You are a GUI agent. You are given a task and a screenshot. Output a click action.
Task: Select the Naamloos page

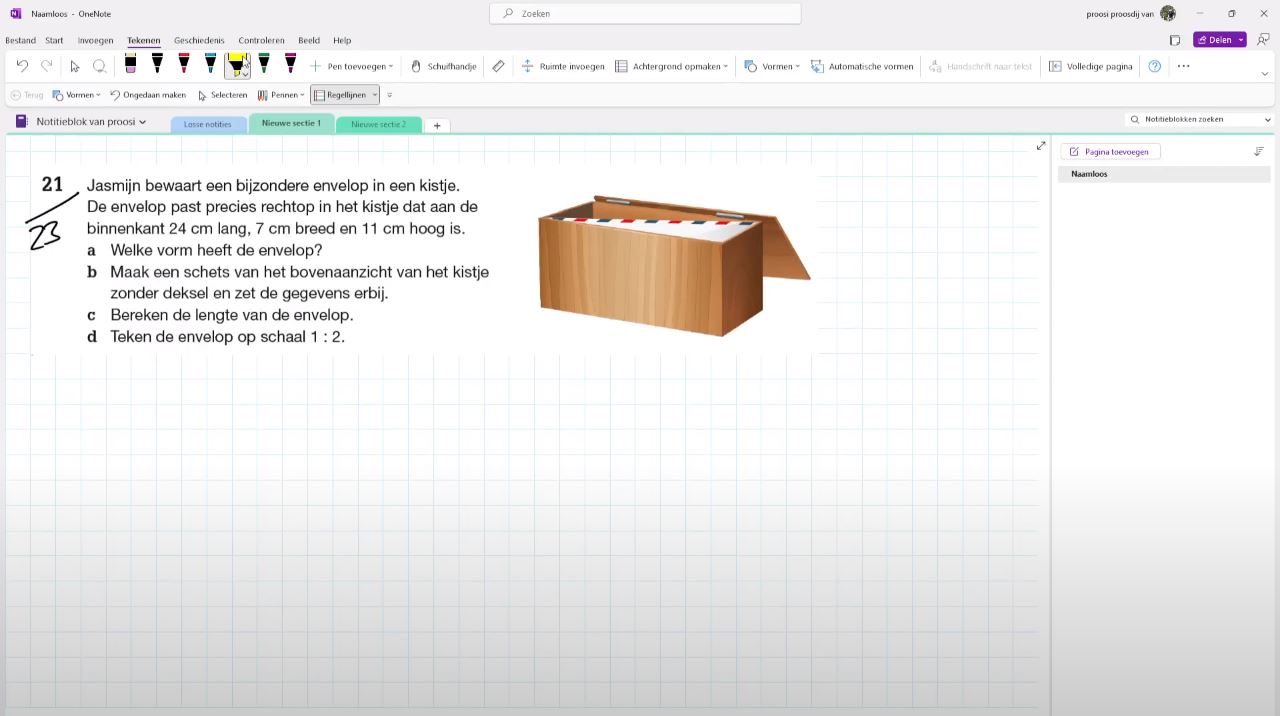coord(1164,174)
